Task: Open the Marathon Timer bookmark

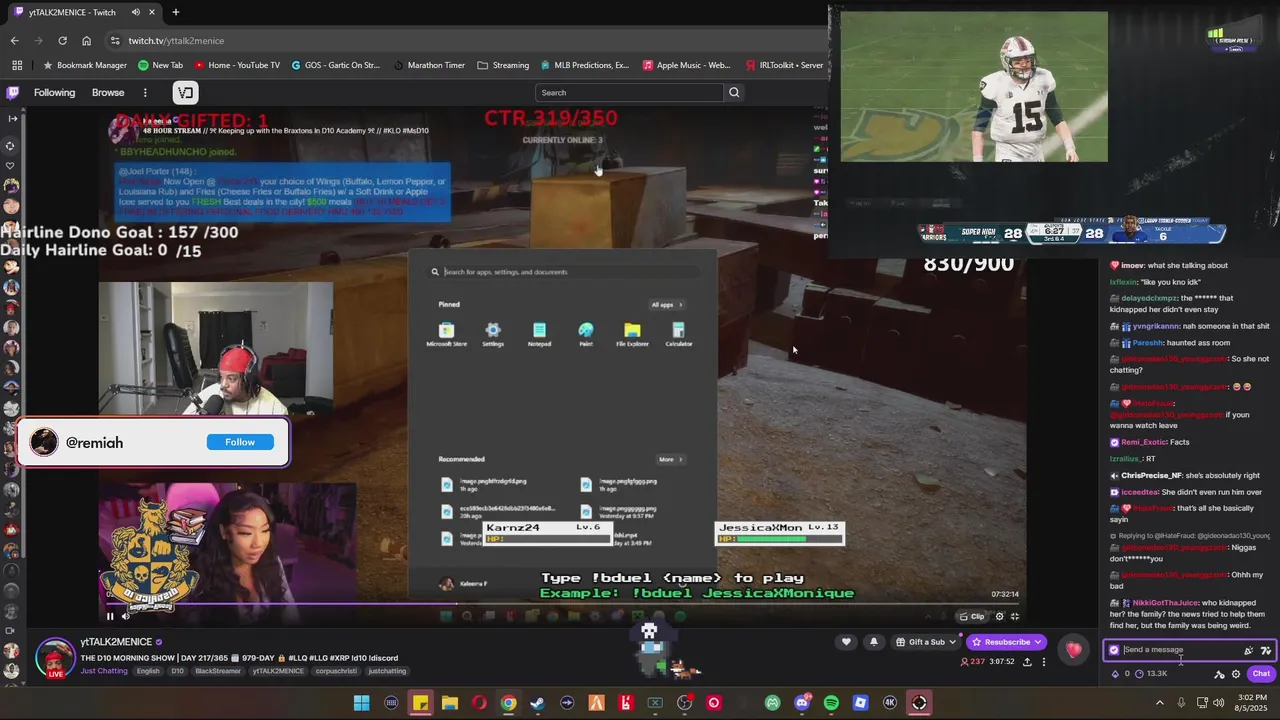Action: [428, 65]
